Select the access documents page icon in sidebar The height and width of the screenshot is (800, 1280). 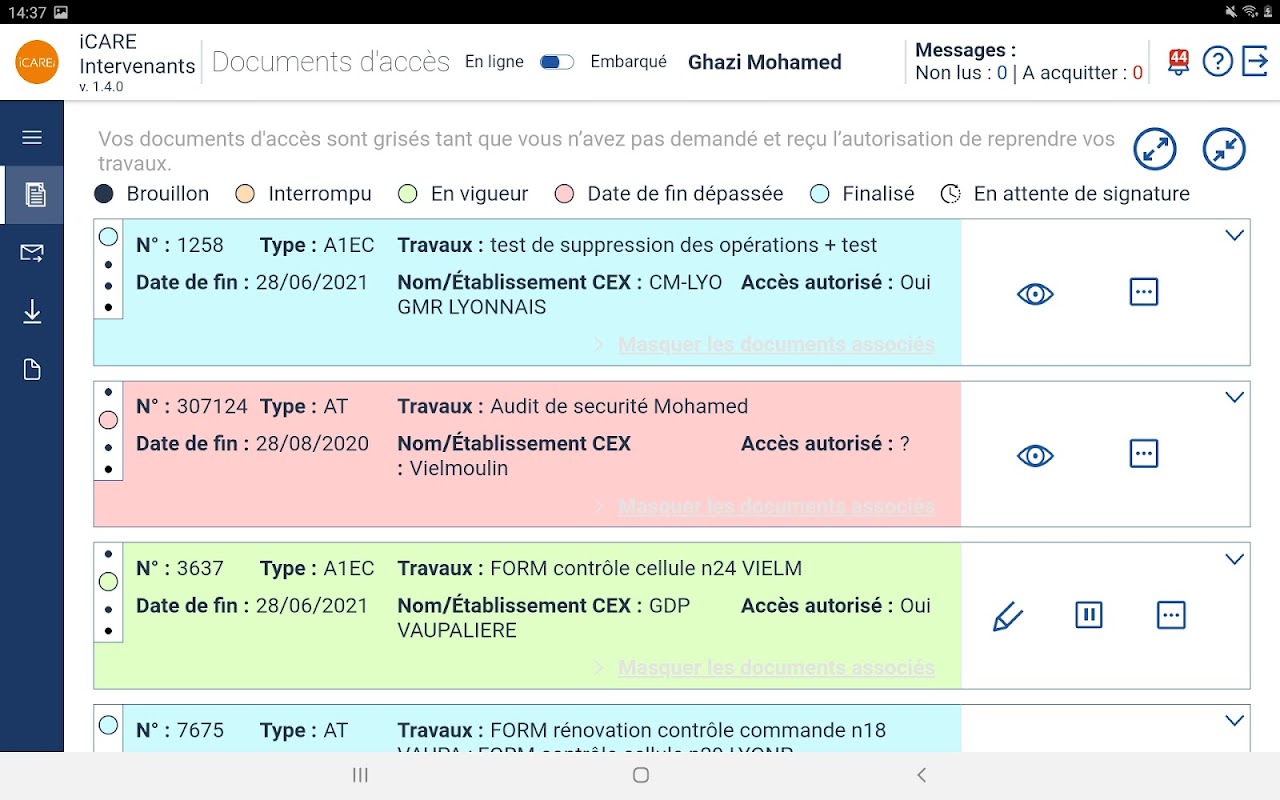pyautogui.click(x=34, y=195)
